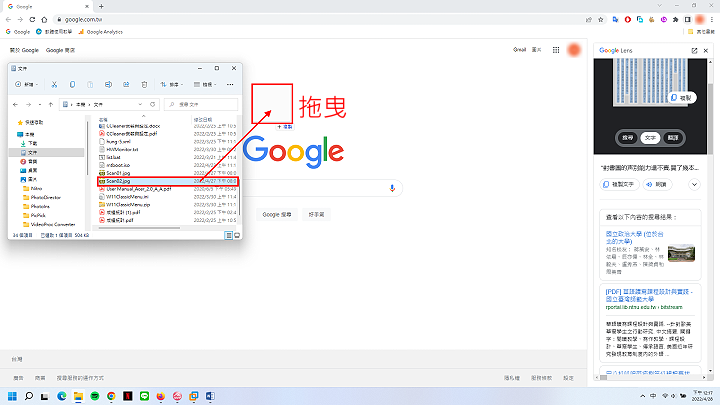
Task: Click the Share icon in Explorer toolbar
Action: 126,84
